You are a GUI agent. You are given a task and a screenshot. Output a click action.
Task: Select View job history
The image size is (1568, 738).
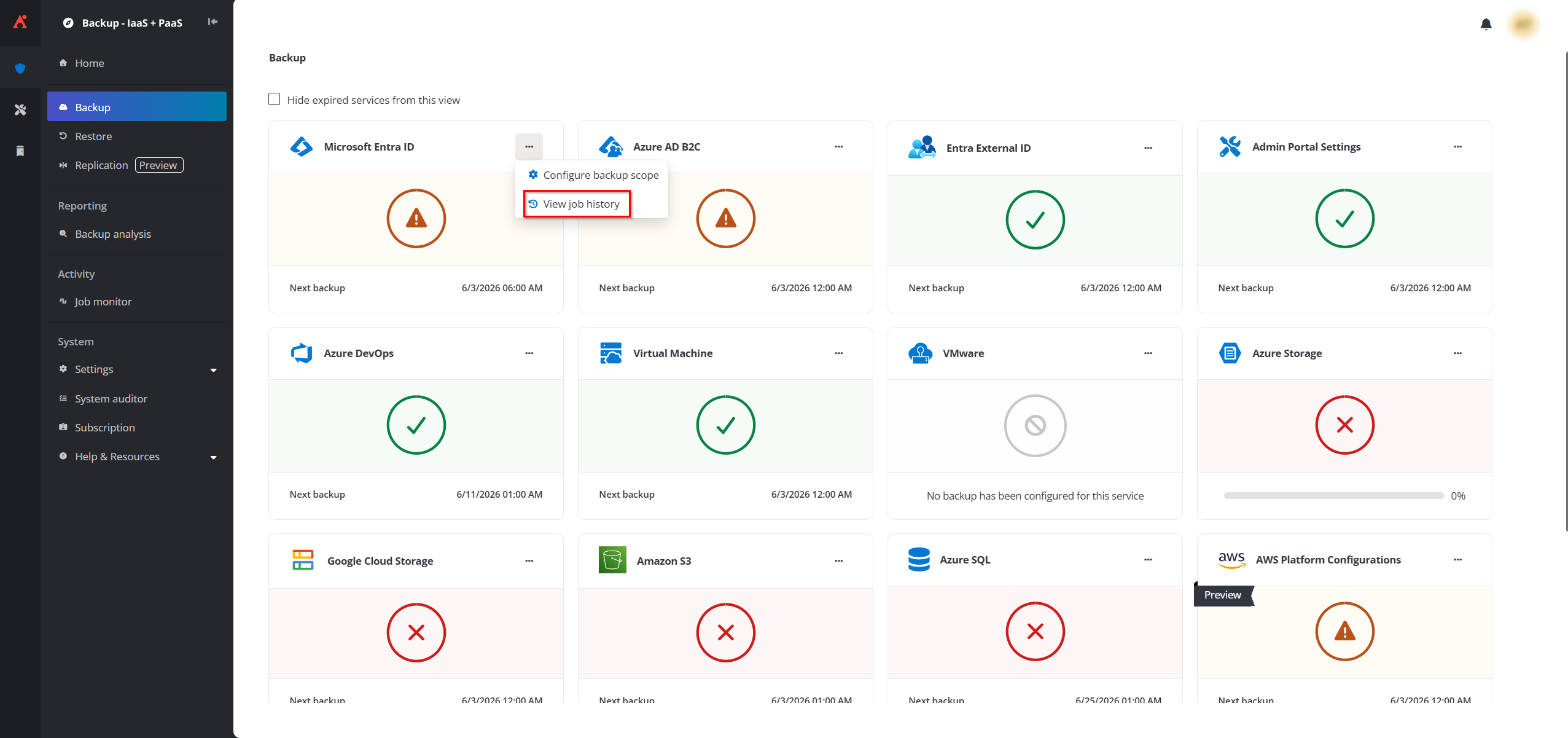(577, 204)
